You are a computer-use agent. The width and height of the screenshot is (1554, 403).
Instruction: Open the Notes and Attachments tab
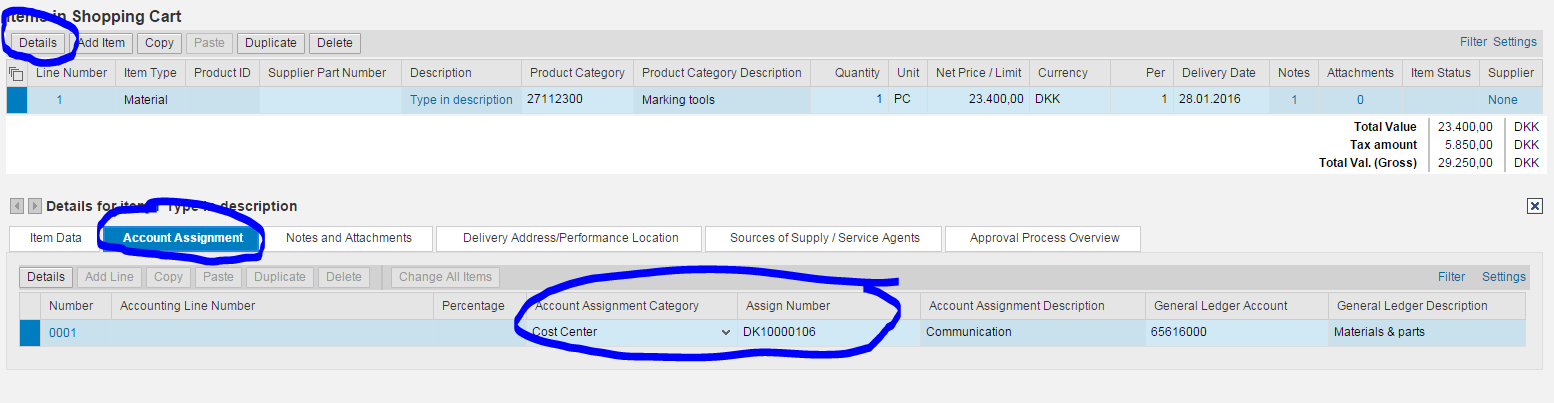click(x=348, y=238)
